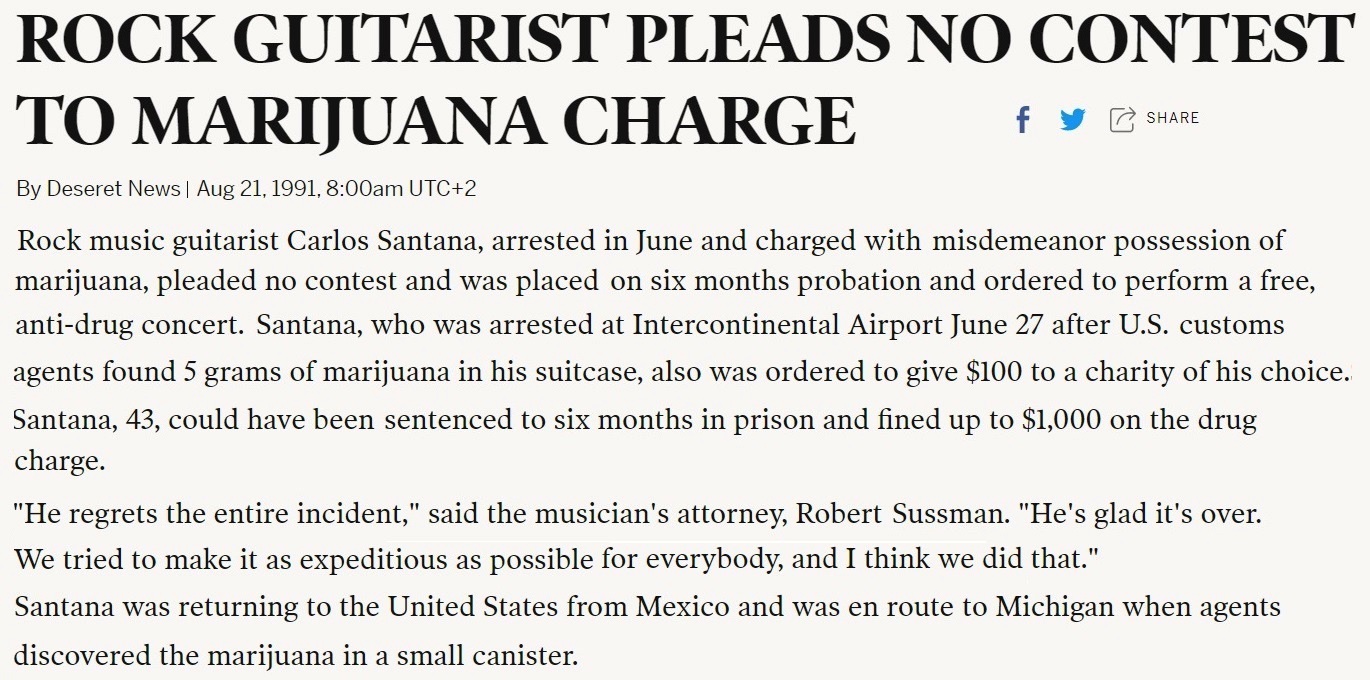Click the phrase anti-drug concert

[x=128, y=326]
